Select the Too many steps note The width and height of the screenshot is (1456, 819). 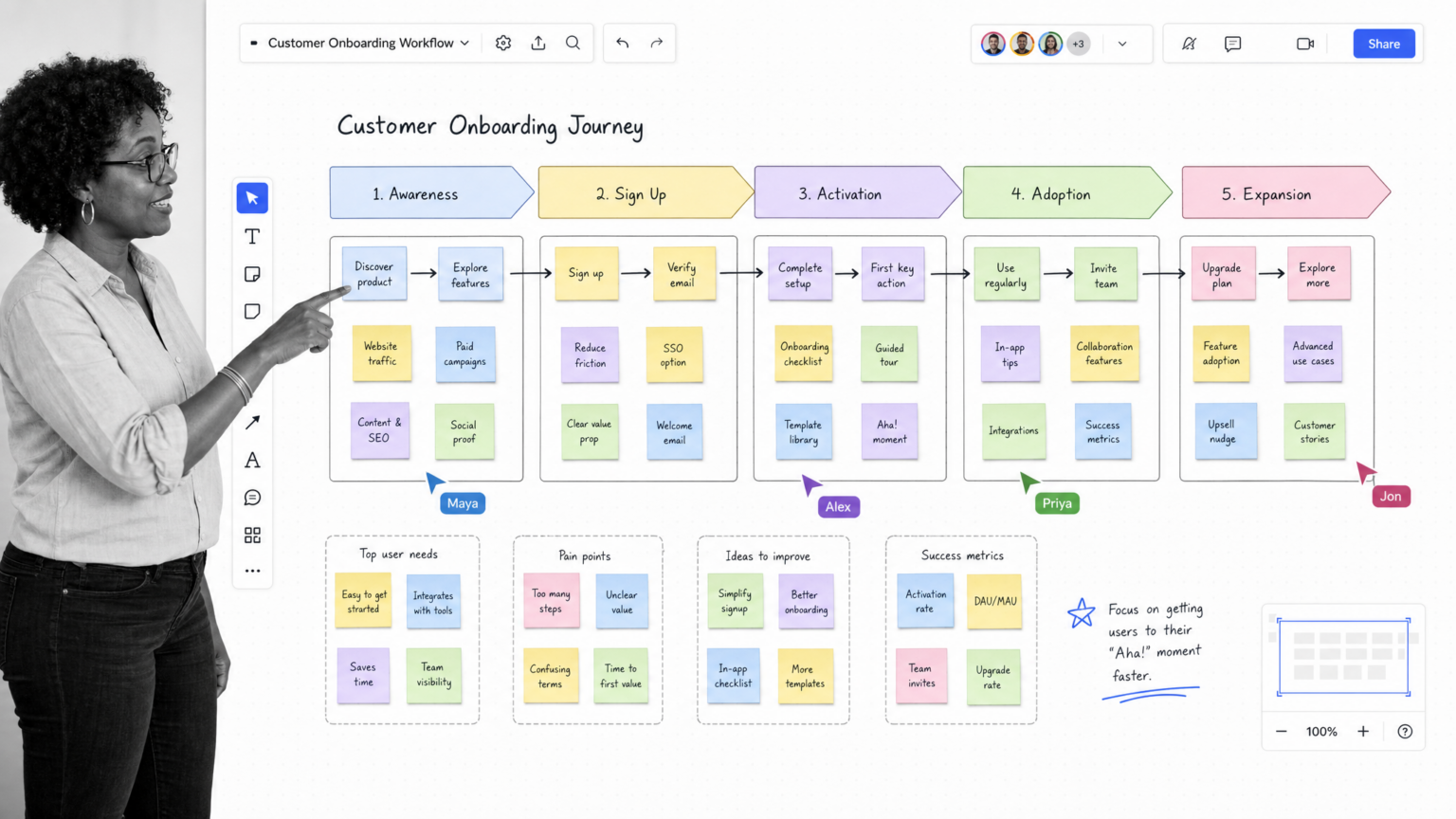552,601
